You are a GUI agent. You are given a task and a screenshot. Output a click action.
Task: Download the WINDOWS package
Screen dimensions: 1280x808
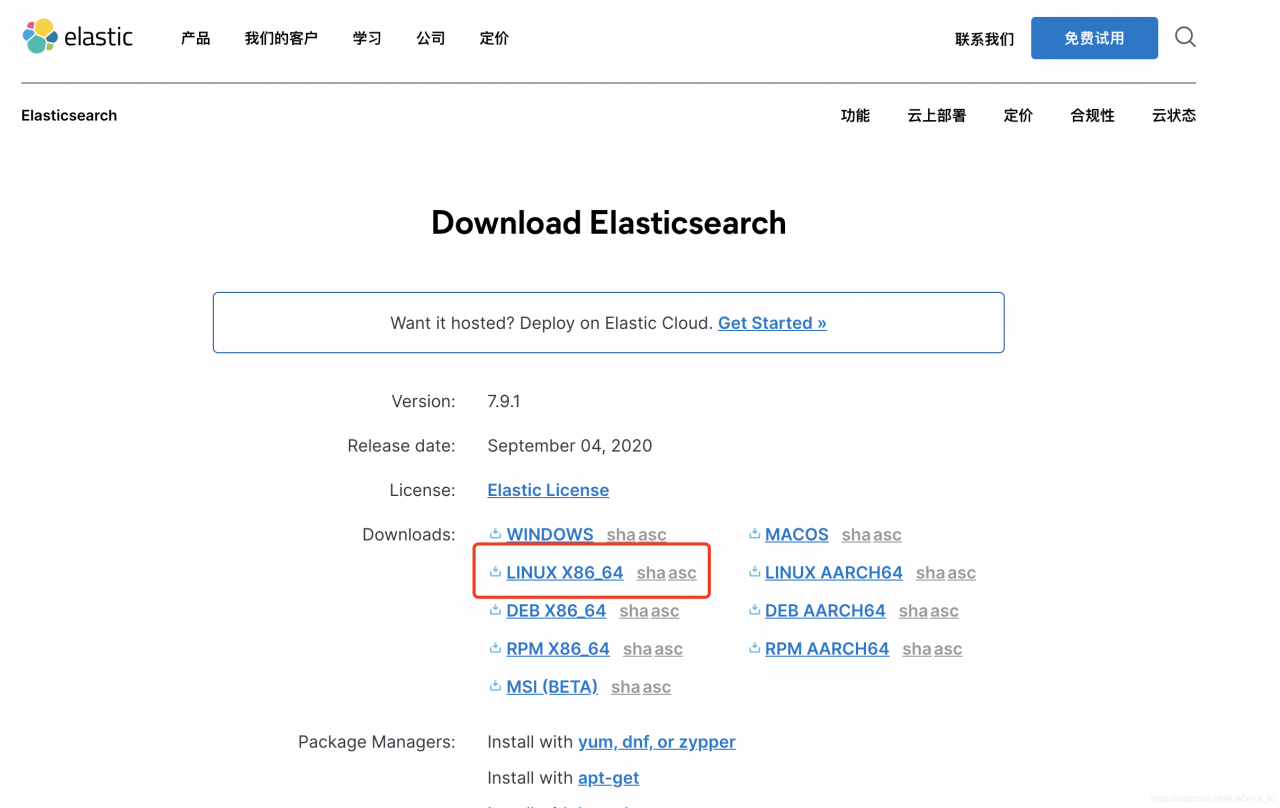click(550, 534)
